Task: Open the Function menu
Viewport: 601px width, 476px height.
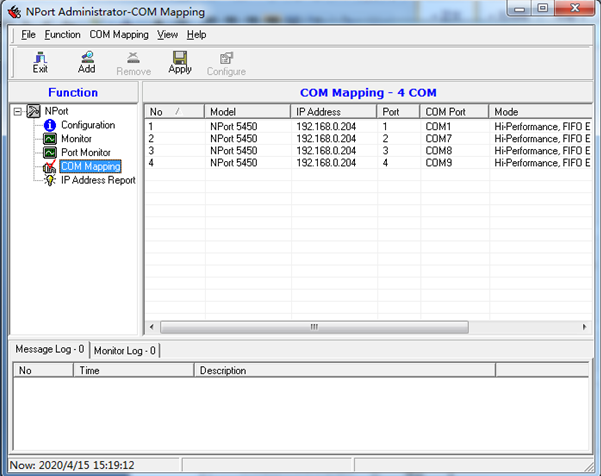Action: click(62, 34)
